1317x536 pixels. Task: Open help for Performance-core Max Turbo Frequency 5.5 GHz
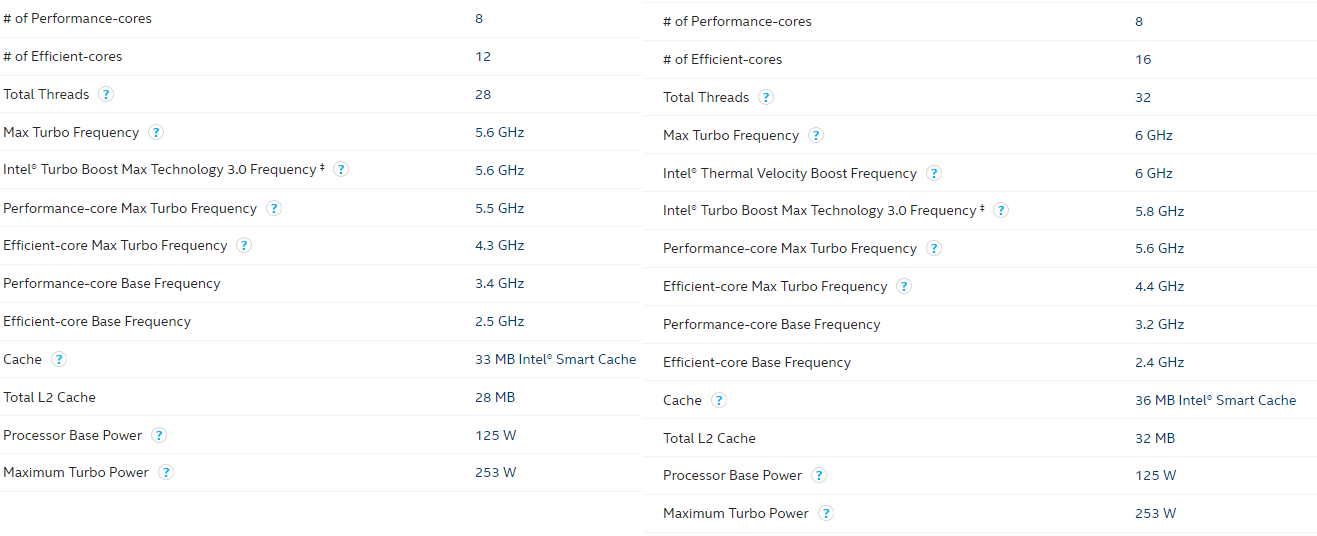click(274, 208)
